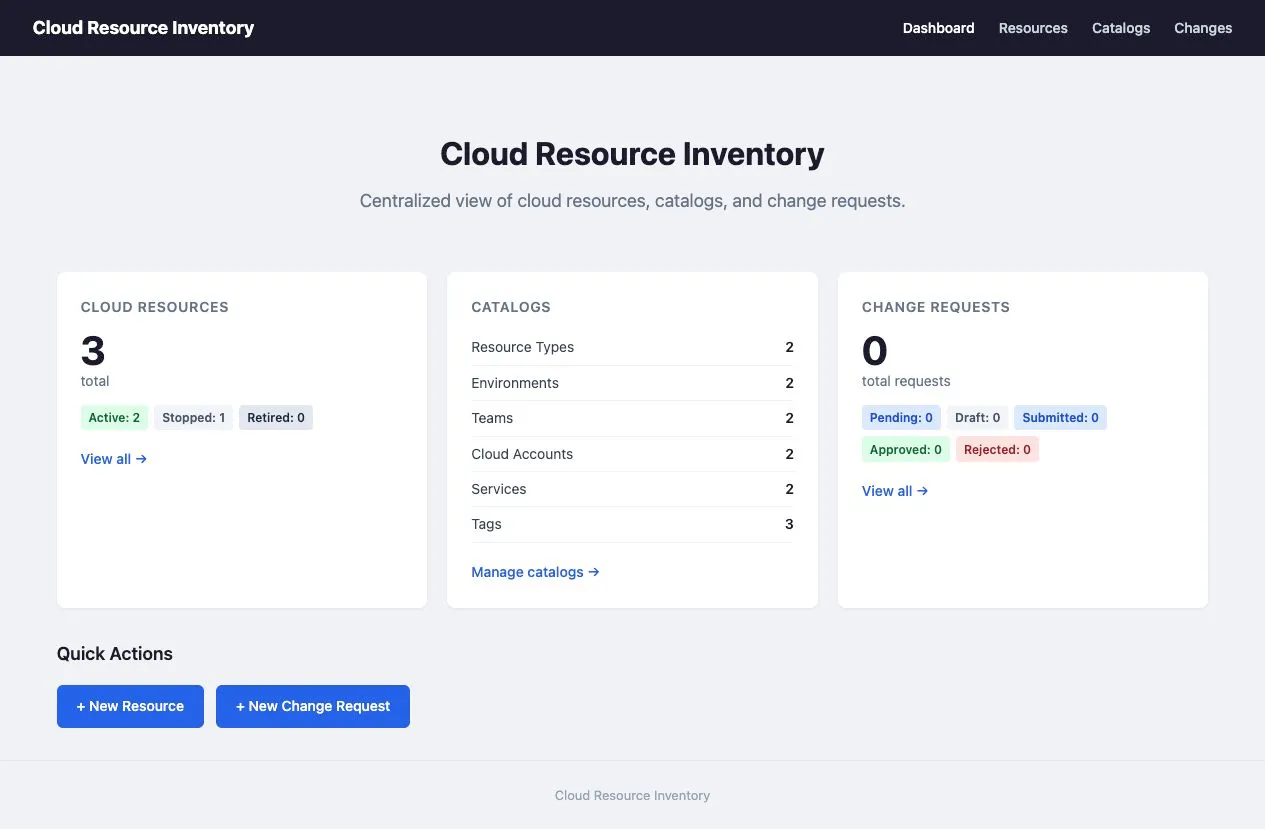Click the Rejected: 0 badge
The image size is (1265, 829).
coord(997,450)
